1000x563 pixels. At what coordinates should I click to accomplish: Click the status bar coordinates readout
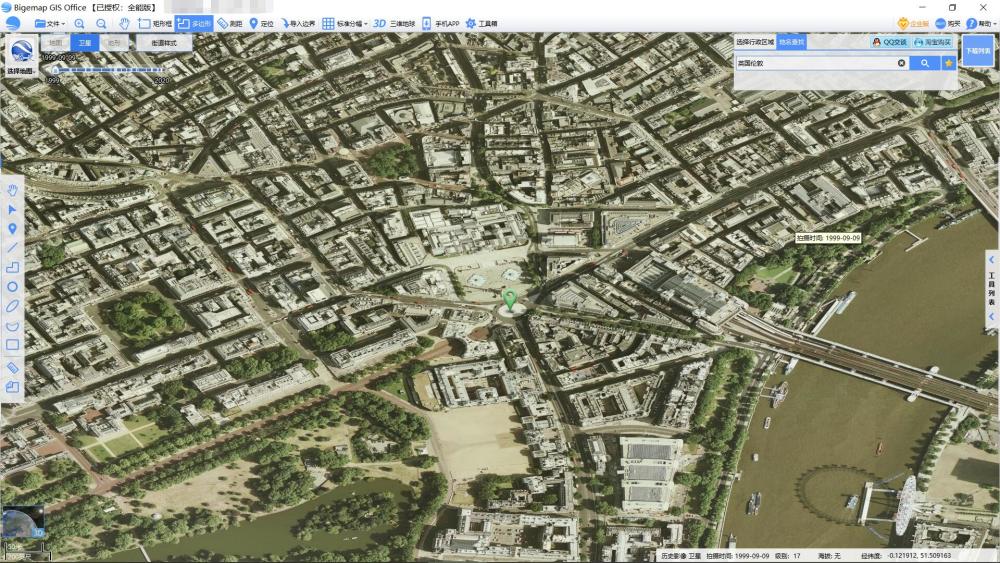click(906, 556)
